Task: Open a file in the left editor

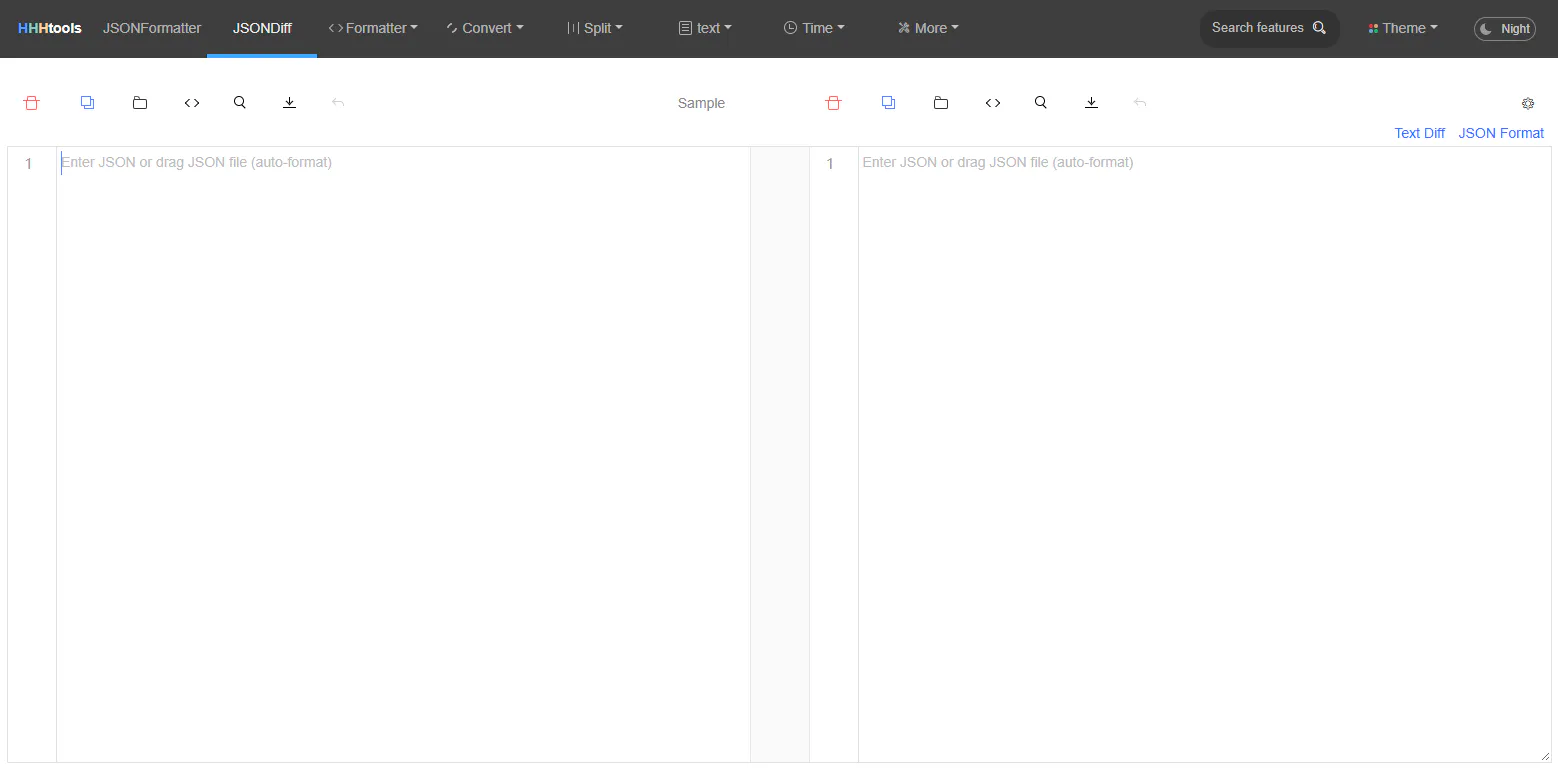Action: click(140, 103)
